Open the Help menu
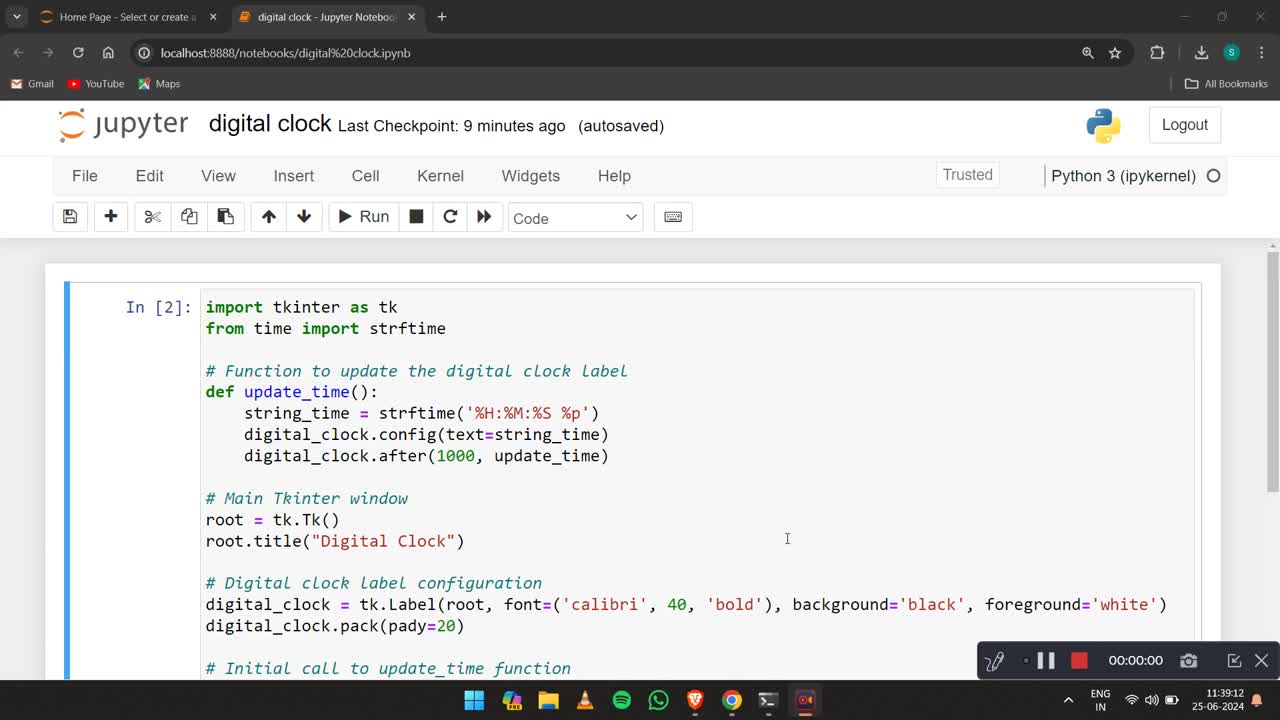 coord(614,175)
